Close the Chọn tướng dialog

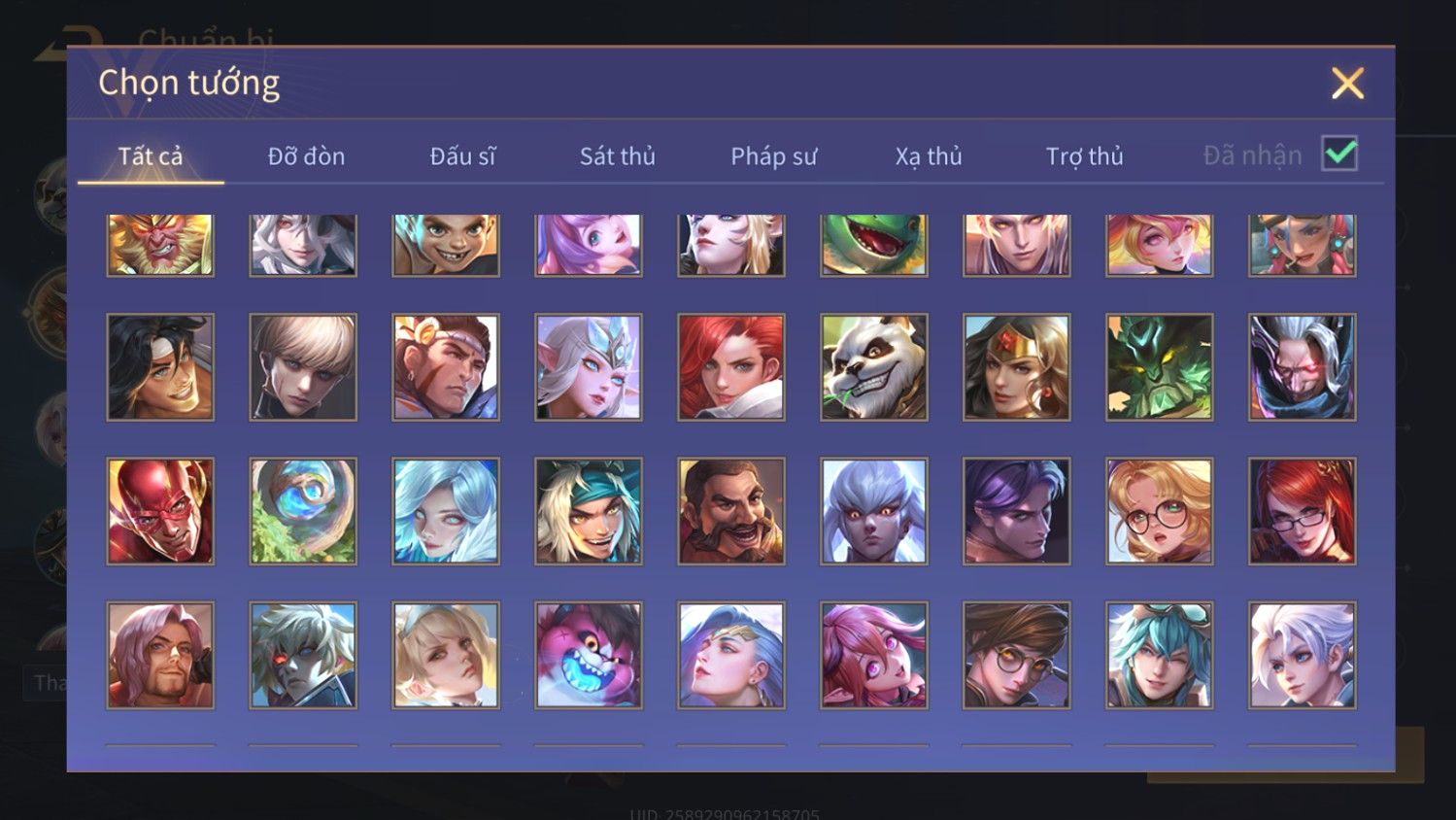[x=1348, y=84]
